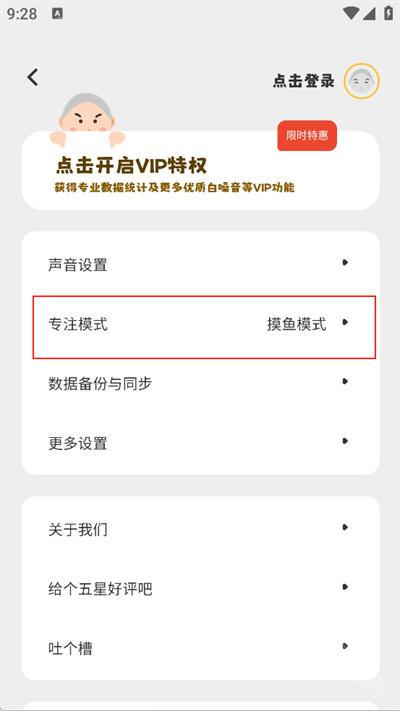Open the 关于我们 menu entry
Screen dimensions: 400x711
[x=200, y=528]
